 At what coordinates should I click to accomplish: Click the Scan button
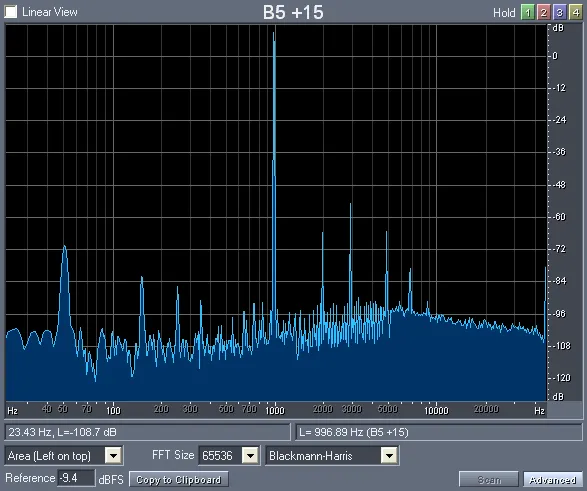tap(489, 479)
